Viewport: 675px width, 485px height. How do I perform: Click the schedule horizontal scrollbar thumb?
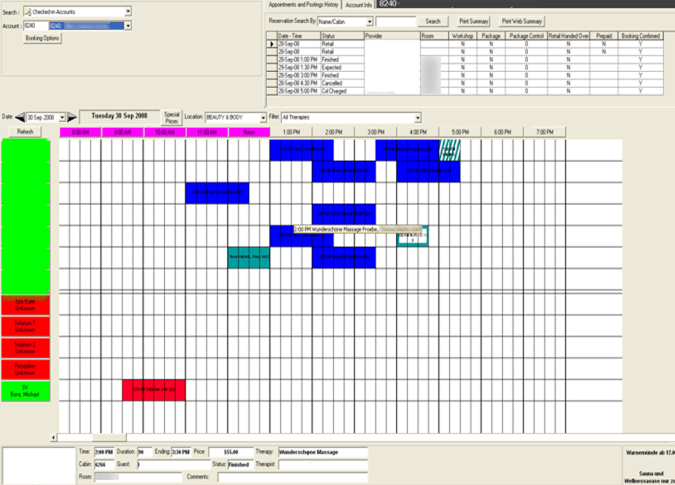(x=109, y=438)
